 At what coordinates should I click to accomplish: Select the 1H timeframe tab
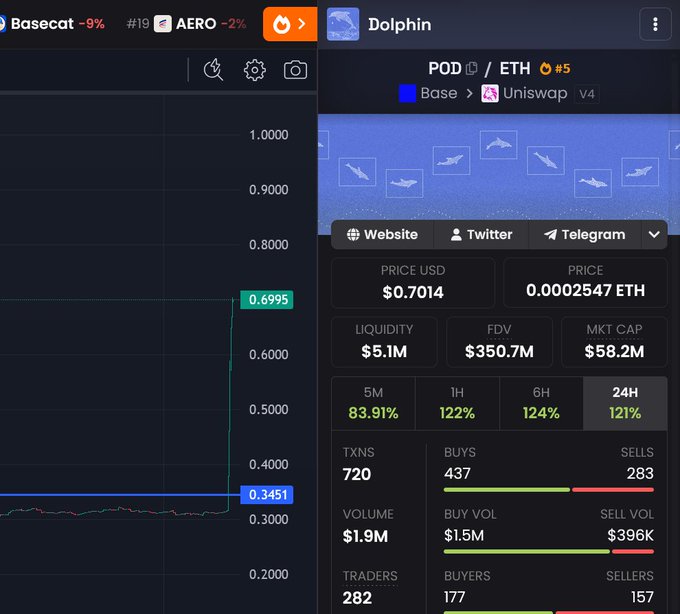[x=457, y=403]
